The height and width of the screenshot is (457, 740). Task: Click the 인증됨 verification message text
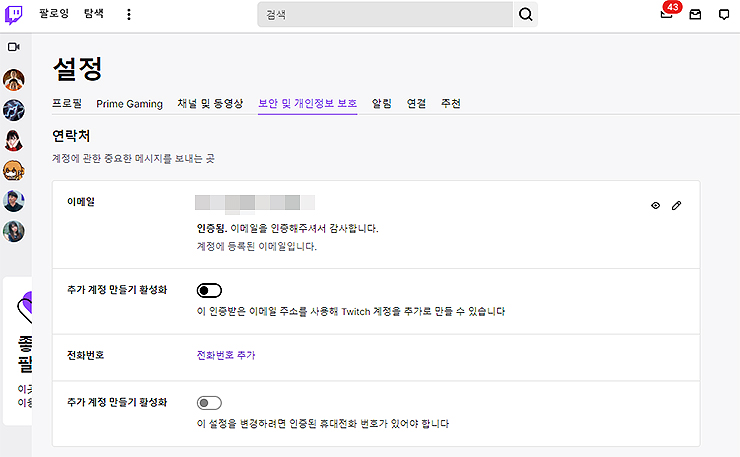tap(287, 228)
